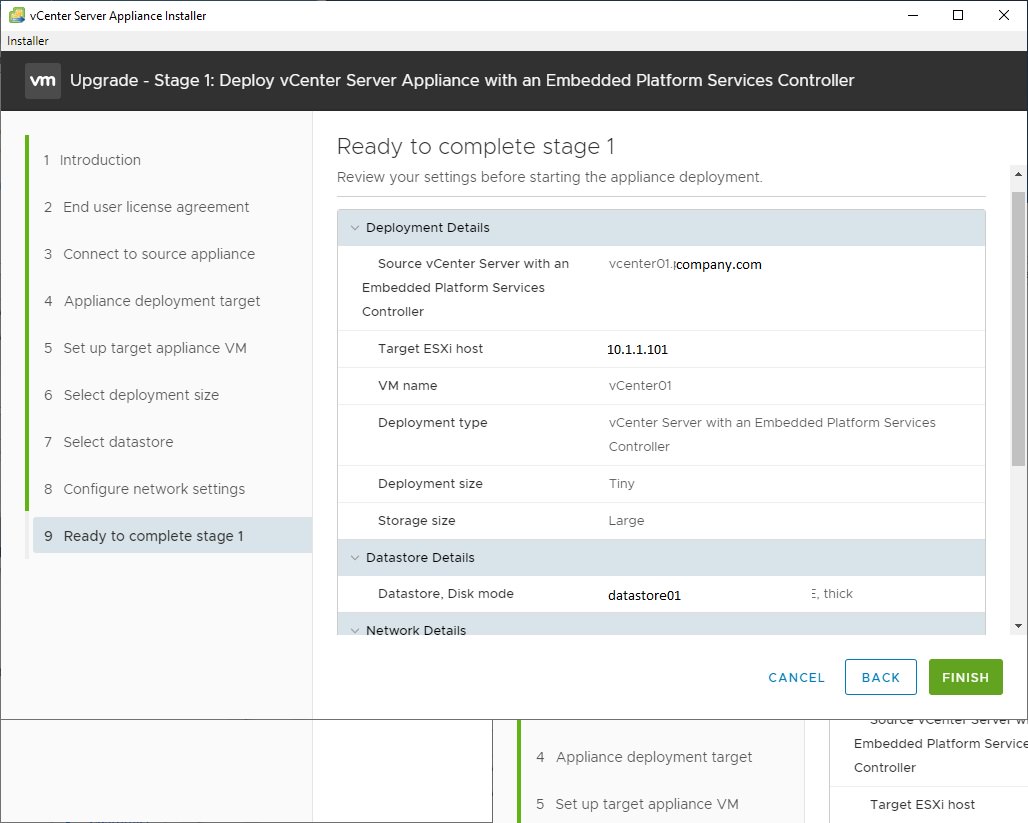This screenshot has height=823, width=1028.
Task: Go to step 5 Set up target appliance VM
Action: tap(145, 348)
